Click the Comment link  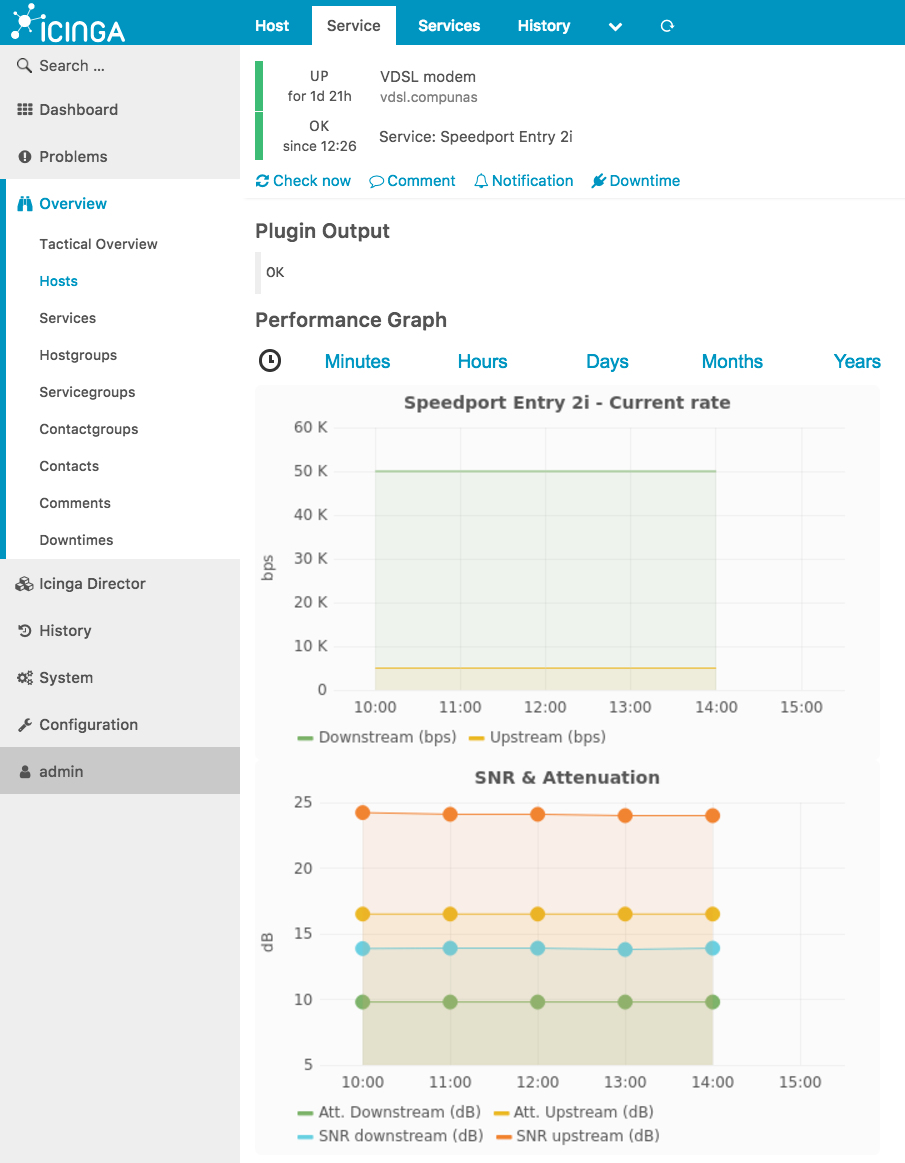[412, 181]
